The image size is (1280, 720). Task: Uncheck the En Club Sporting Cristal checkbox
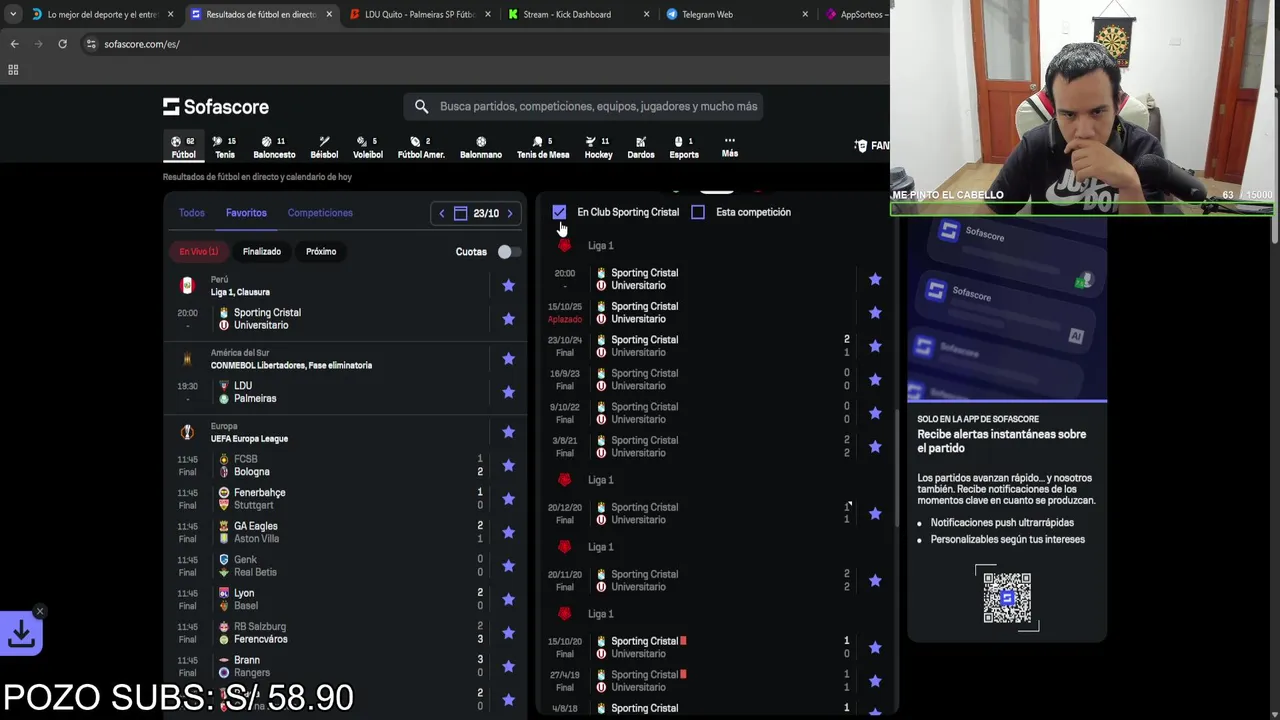tap(559, 212)
